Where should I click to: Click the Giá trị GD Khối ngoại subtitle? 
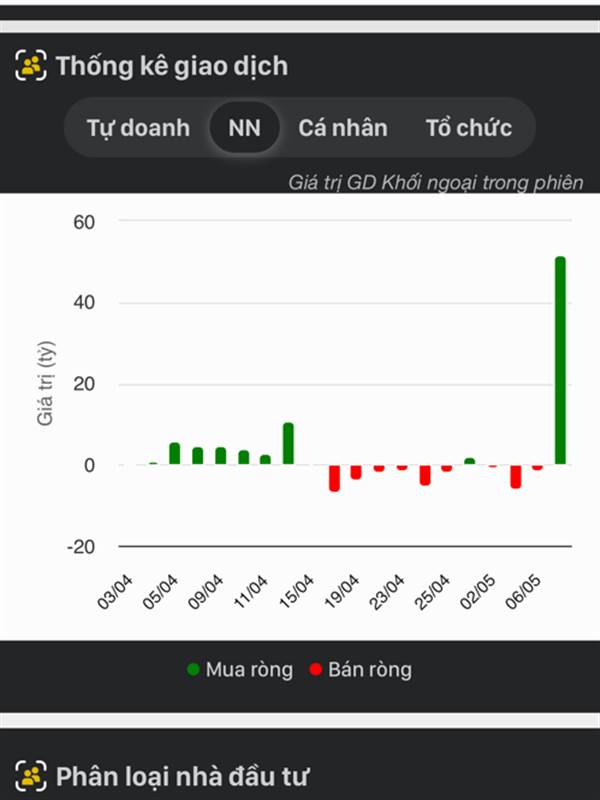(435, 183)
